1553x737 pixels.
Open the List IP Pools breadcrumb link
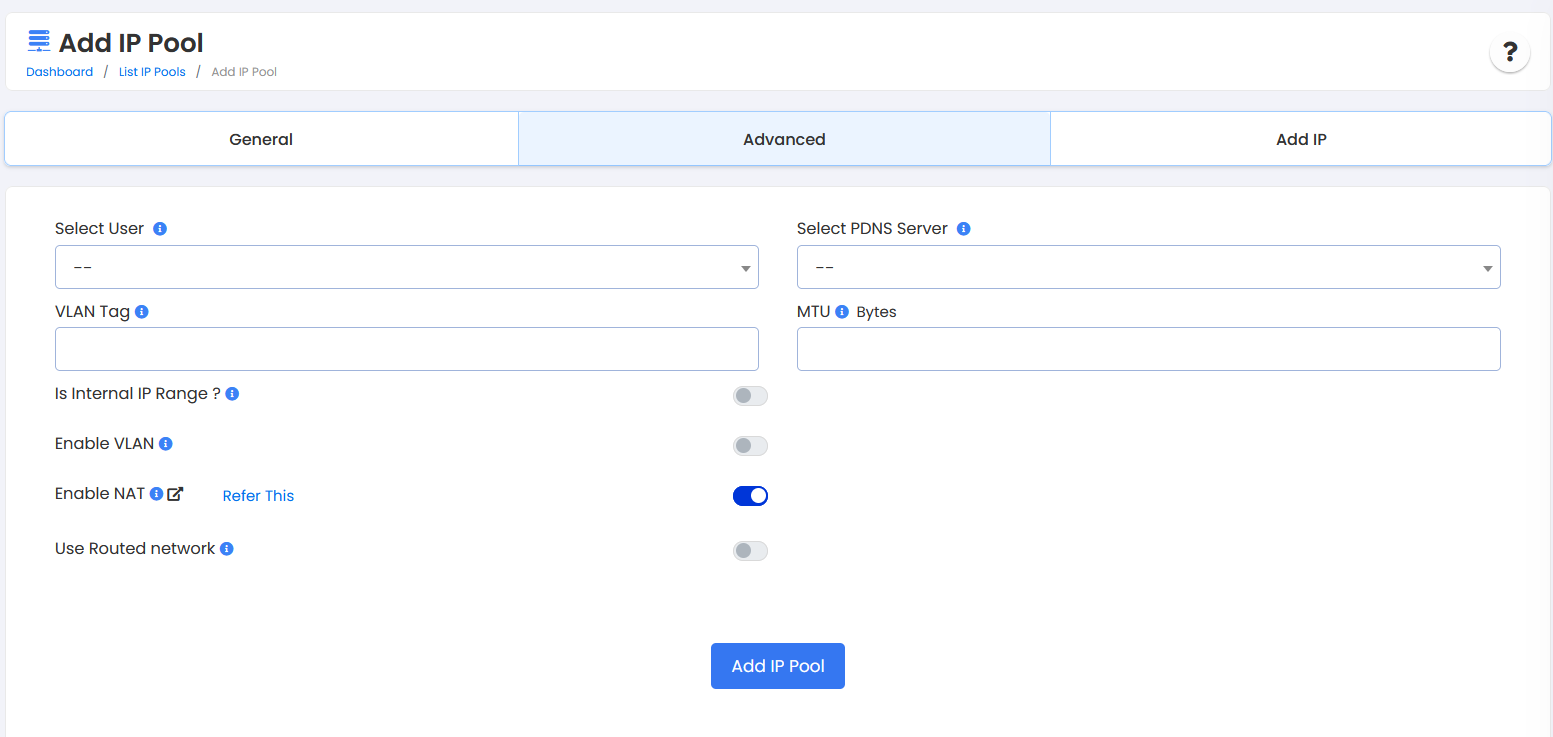click(152, 72)
